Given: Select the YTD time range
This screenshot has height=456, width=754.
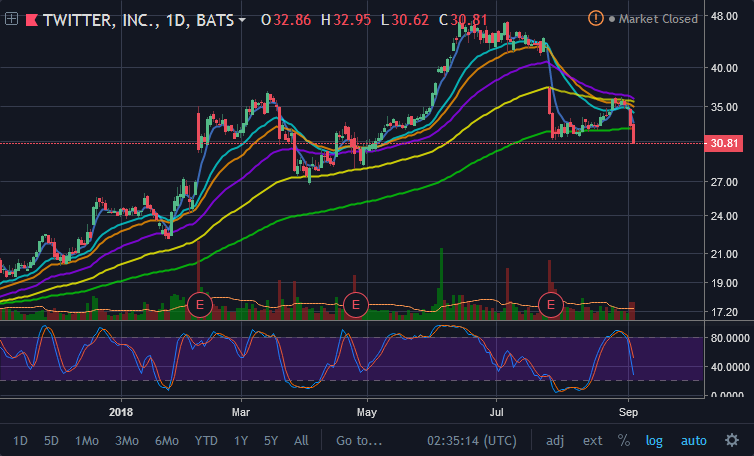Looking at the screenshot, I should pos(206,441).
